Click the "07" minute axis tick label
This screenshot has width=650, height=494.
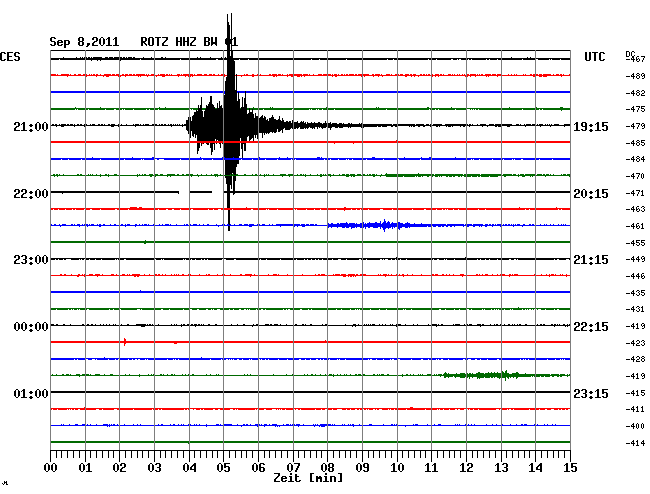click(293, 468)
